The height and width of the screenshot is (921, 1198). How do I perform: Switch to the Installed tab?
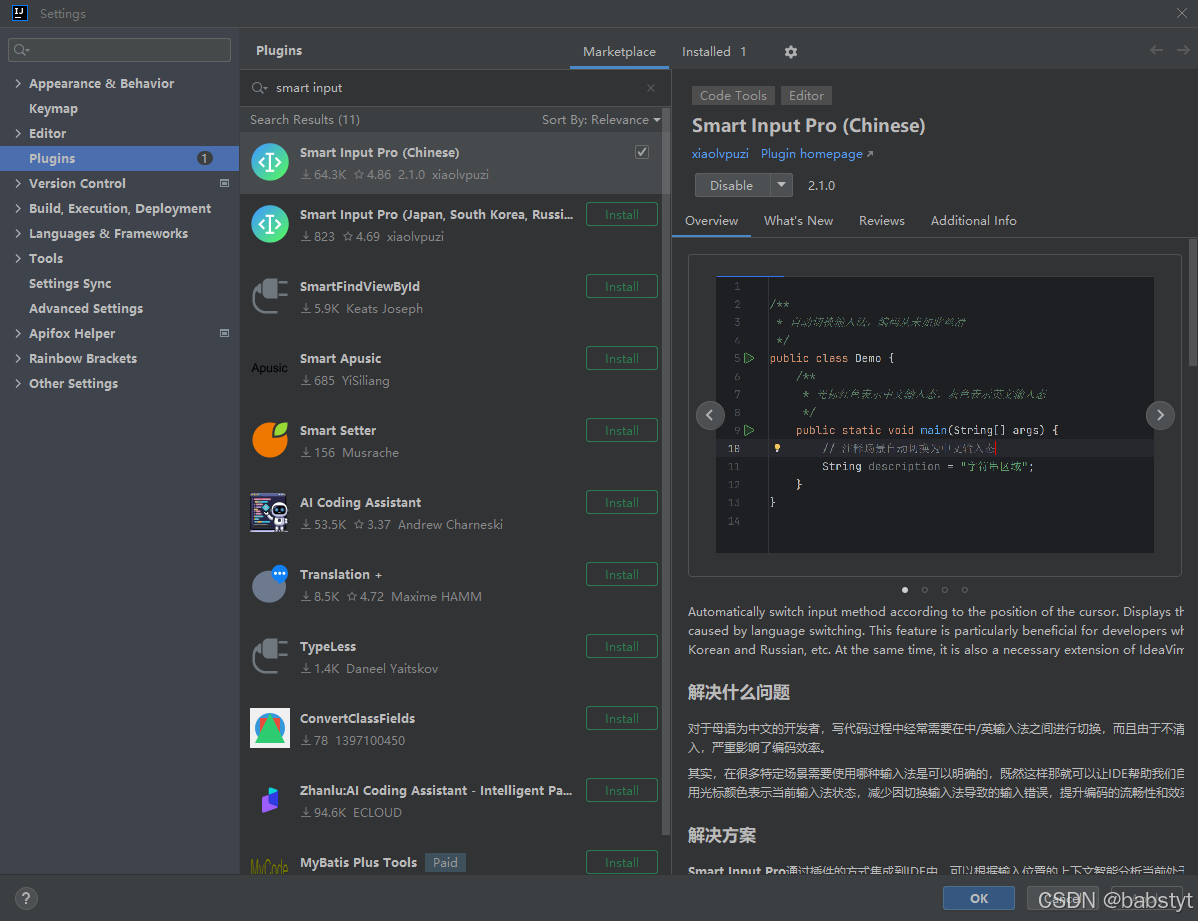pos(714,51)
